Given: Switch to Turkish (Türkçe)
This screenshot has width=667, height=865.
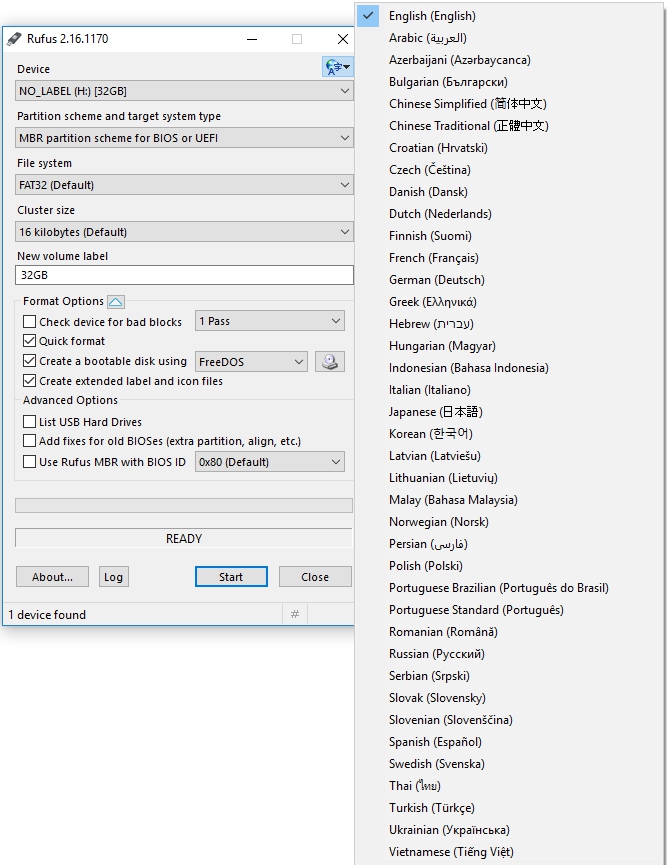Looking at the screenshot, I should click(x=509, y=808).
